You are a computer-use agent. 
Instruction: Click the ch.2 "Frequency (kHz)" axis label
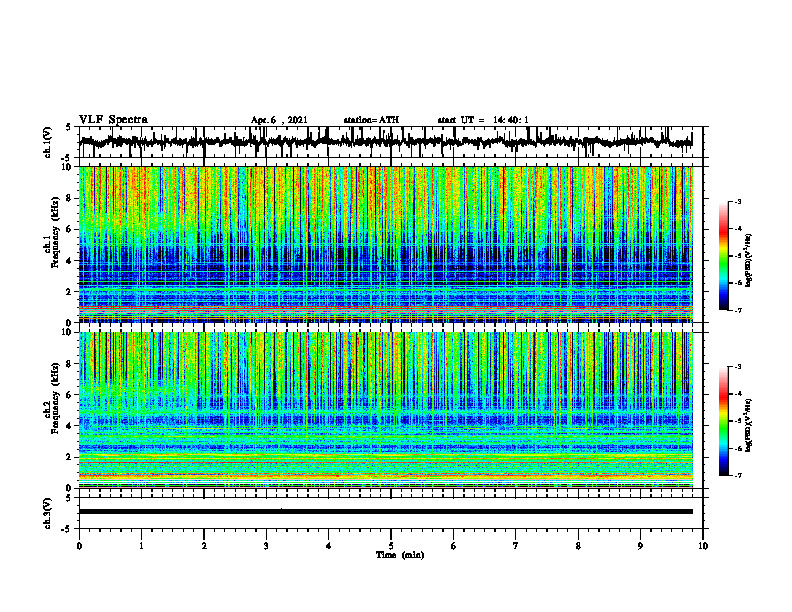[55, 398]
